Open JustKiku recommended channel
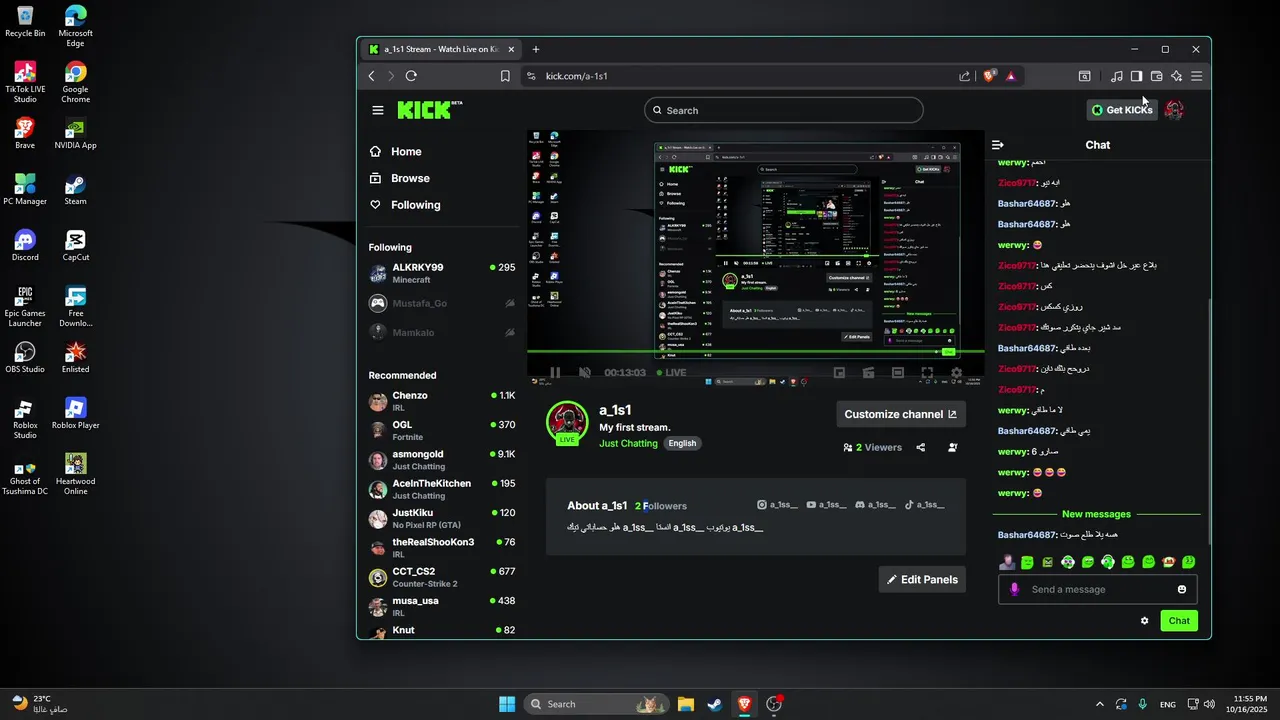The image size is (1280, 720). pyautogui.click(x=441, y=519)
